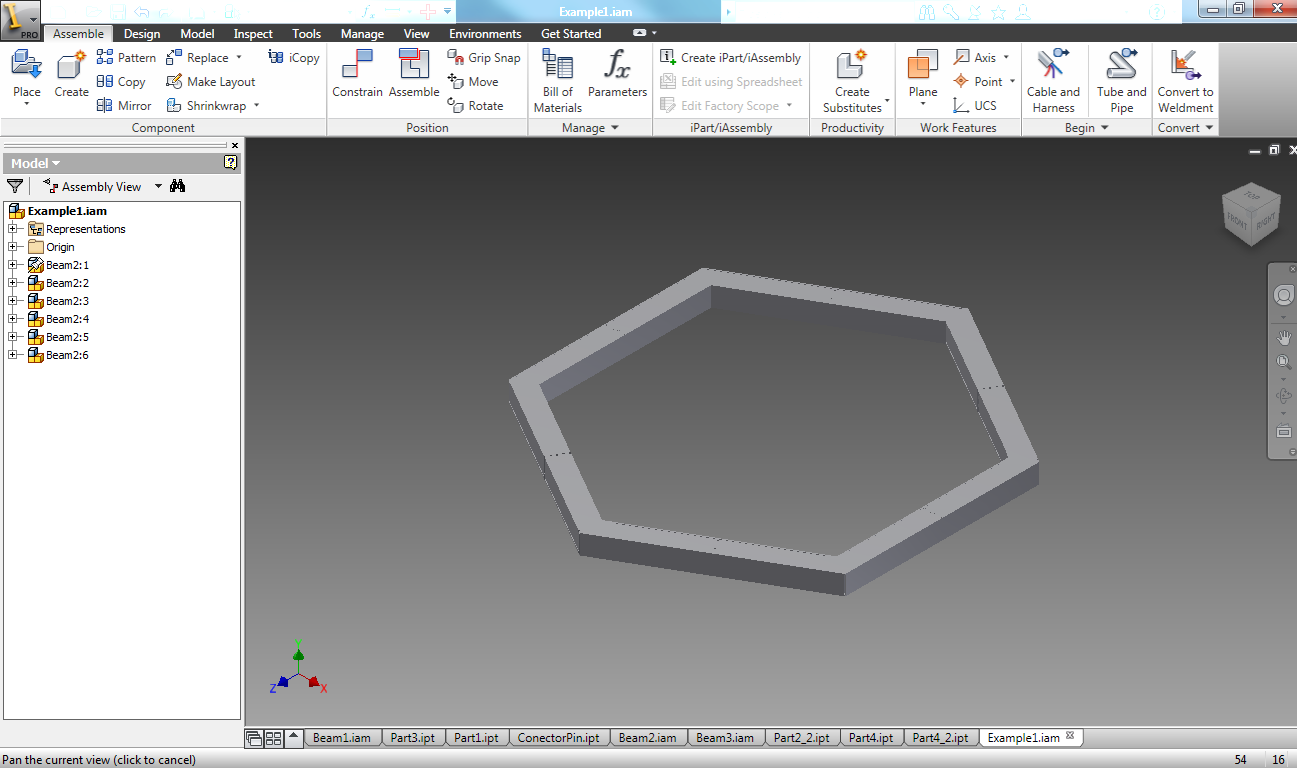Start the Tube and Pipe environment

point(1122,81)
